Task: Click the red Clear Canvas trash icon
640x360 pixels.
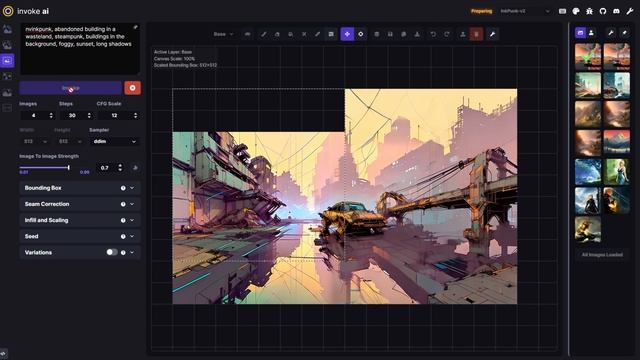Action: tap(476, 34)
